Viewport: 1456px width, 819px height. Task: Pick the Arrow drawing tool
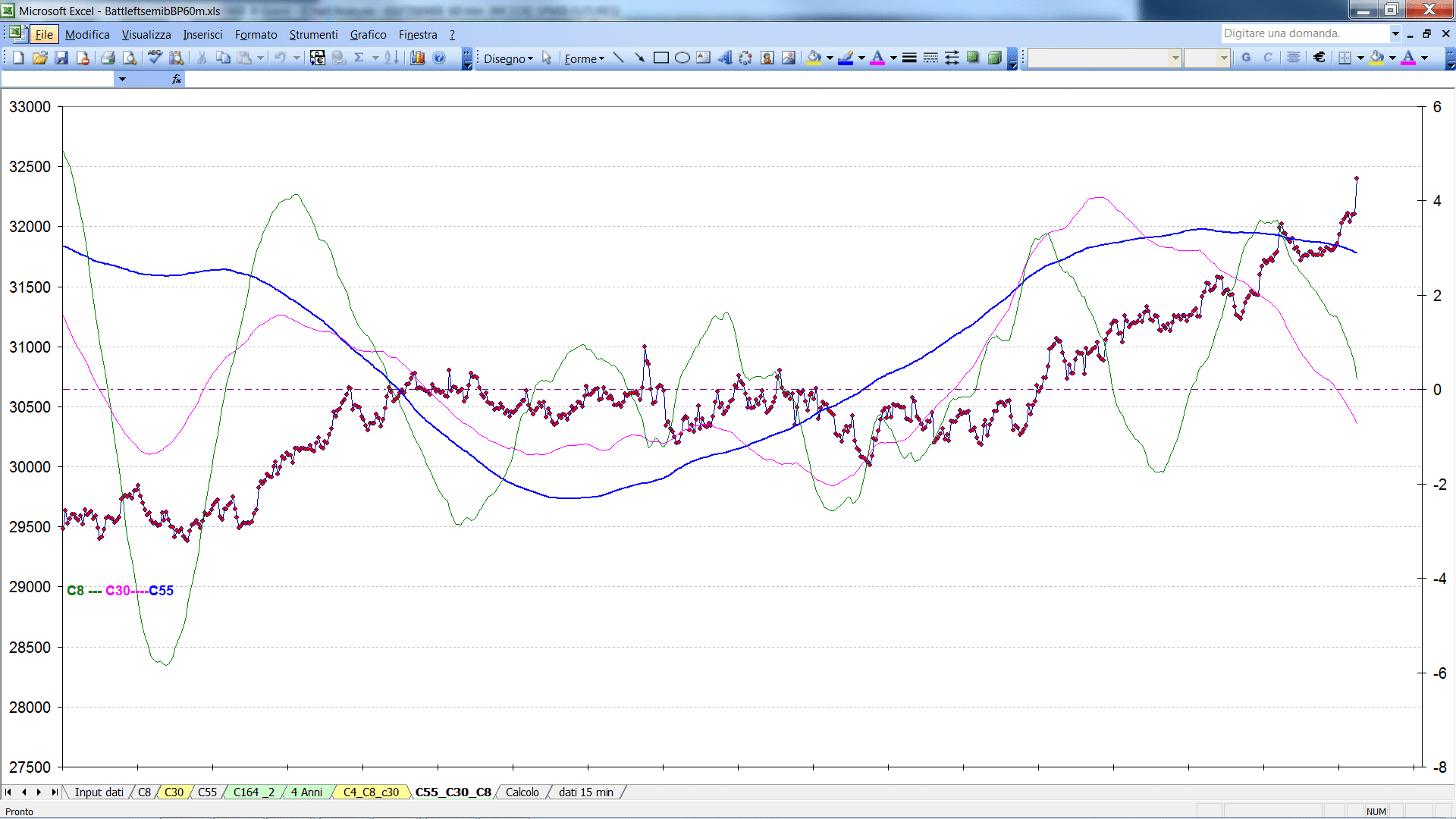[x=639, y=58]
